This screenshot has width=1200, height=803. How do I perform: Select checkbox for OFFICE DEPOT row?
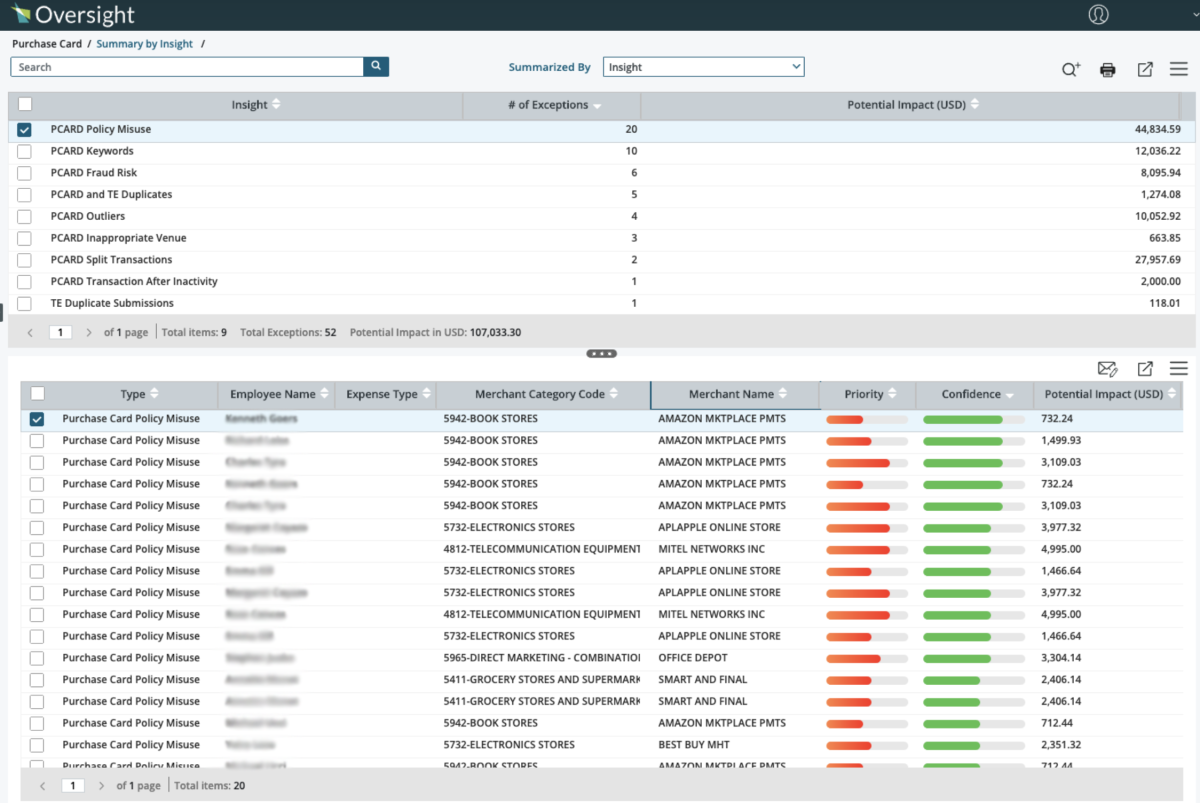tap(37, 658)
